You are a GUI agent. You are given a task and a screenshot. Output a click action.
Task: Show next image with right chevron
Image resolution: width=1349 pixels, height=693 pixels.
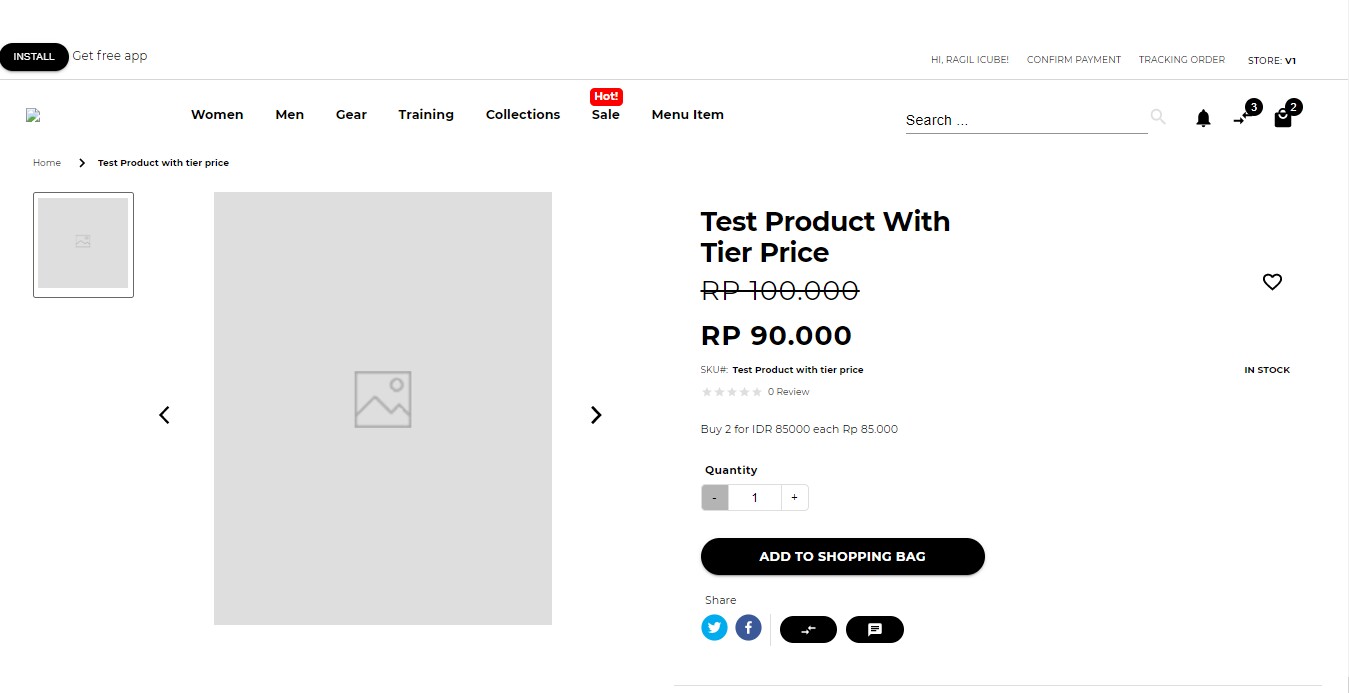pyautogui.click(x=596, y=414)
